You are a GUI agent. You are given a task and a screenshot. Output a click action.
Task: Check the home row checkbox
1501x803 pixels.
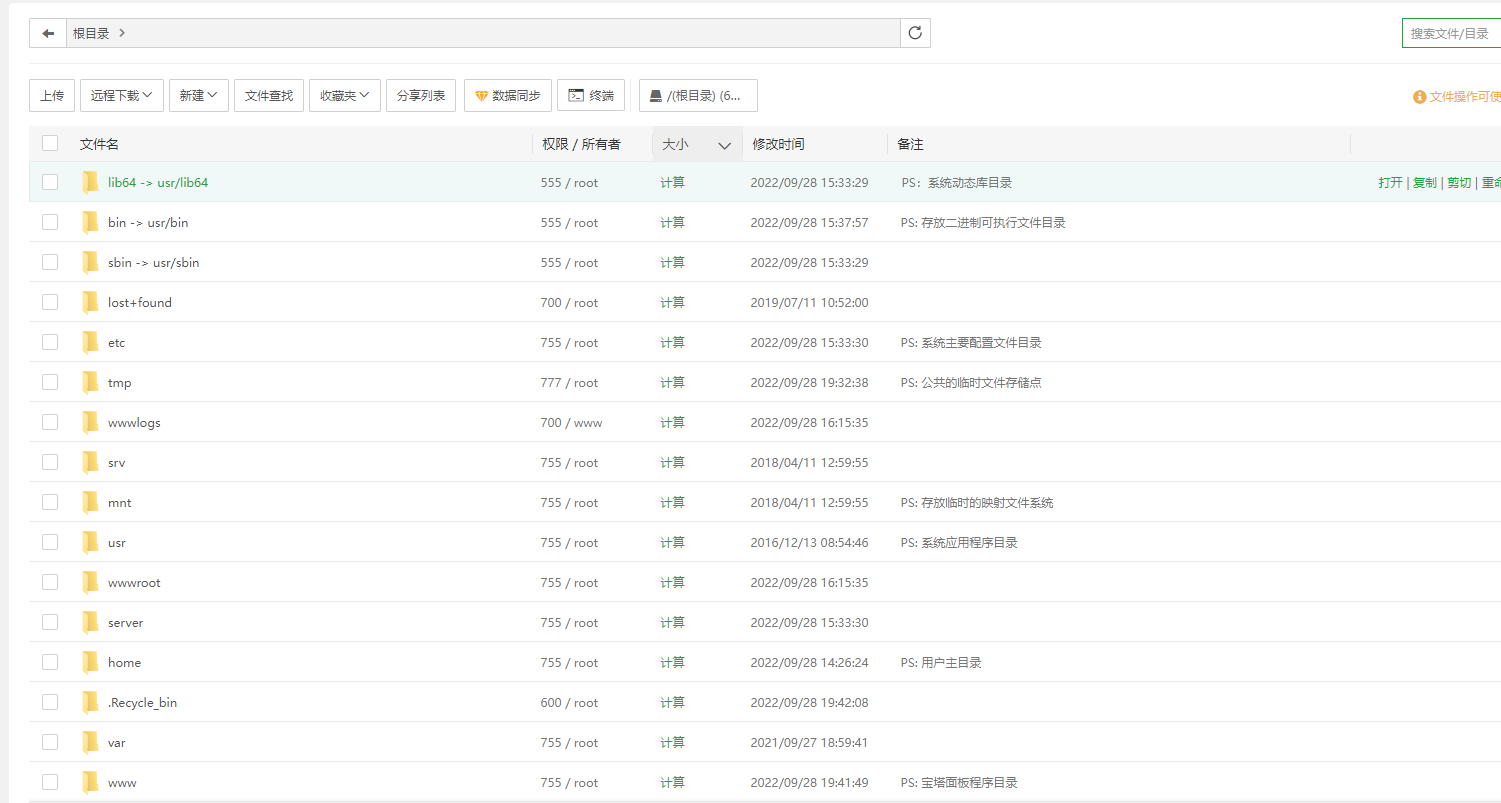(x=50, y=662)
